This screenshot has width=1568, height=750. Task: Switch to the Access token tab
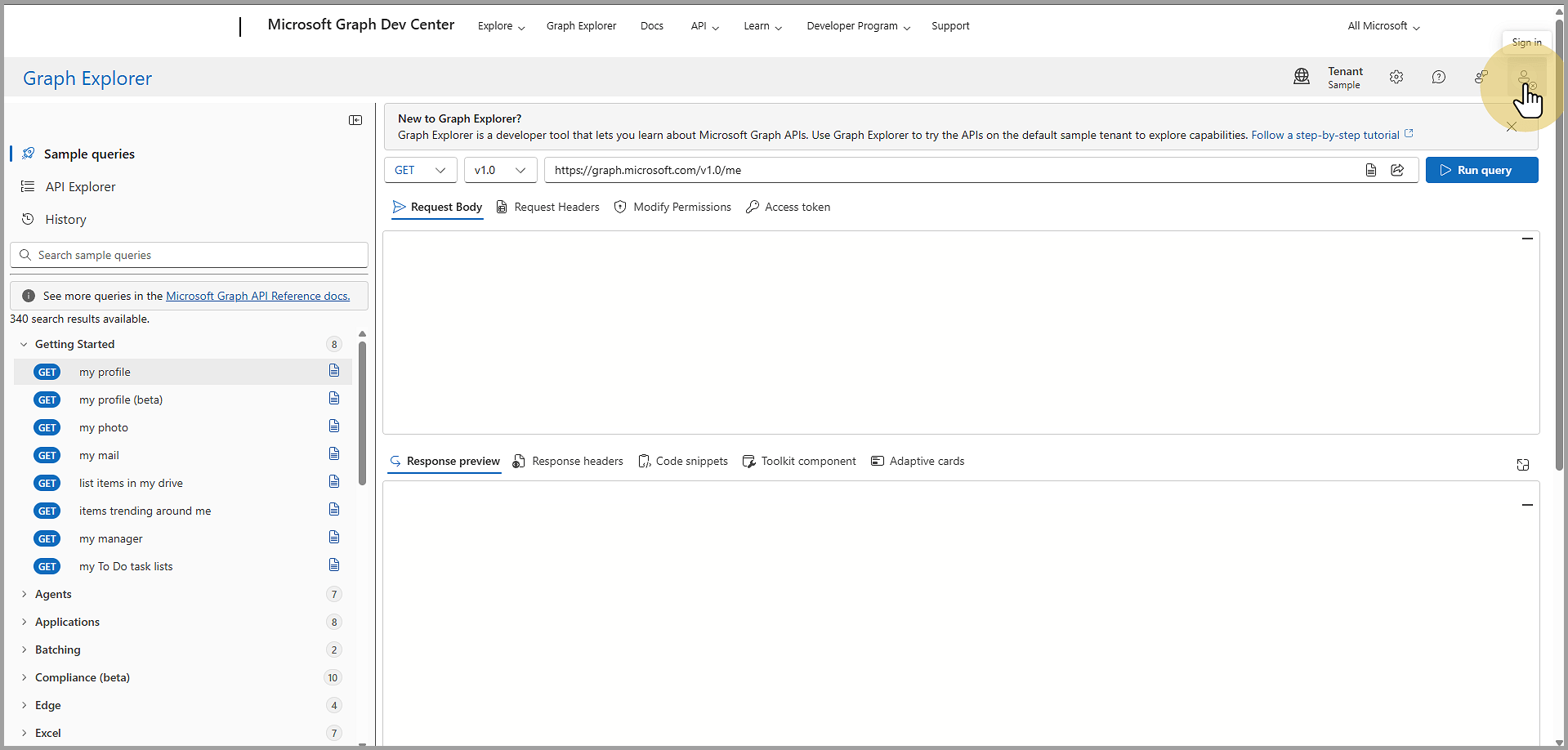(788, 208)
